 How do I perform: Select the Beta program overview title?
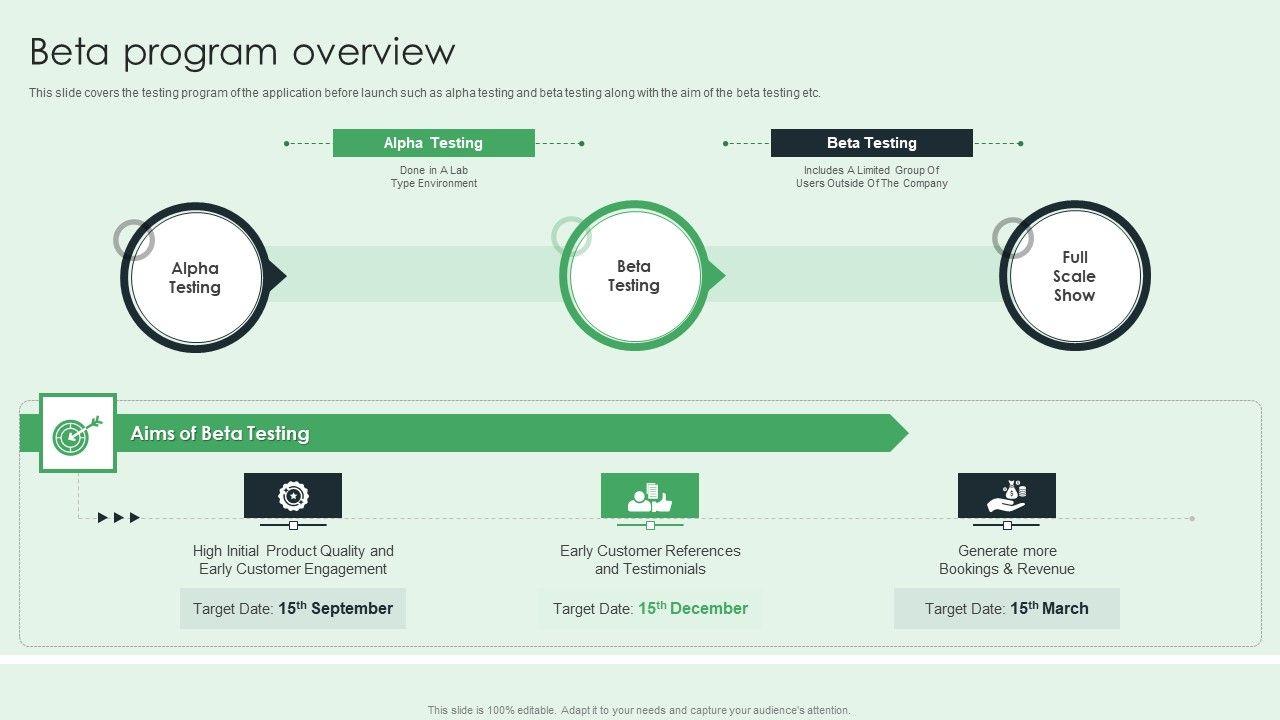243,51
